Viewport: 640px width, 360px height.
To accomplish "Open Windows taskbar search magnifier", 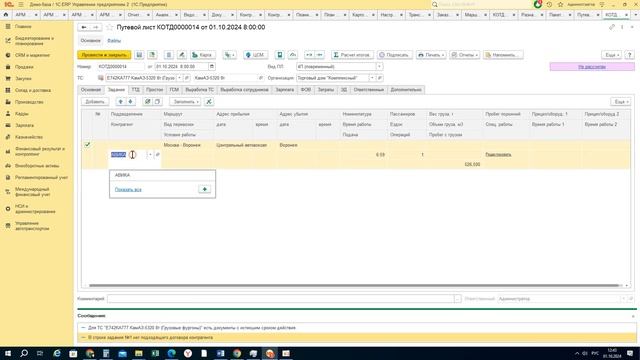I will (x=24, y=353).
